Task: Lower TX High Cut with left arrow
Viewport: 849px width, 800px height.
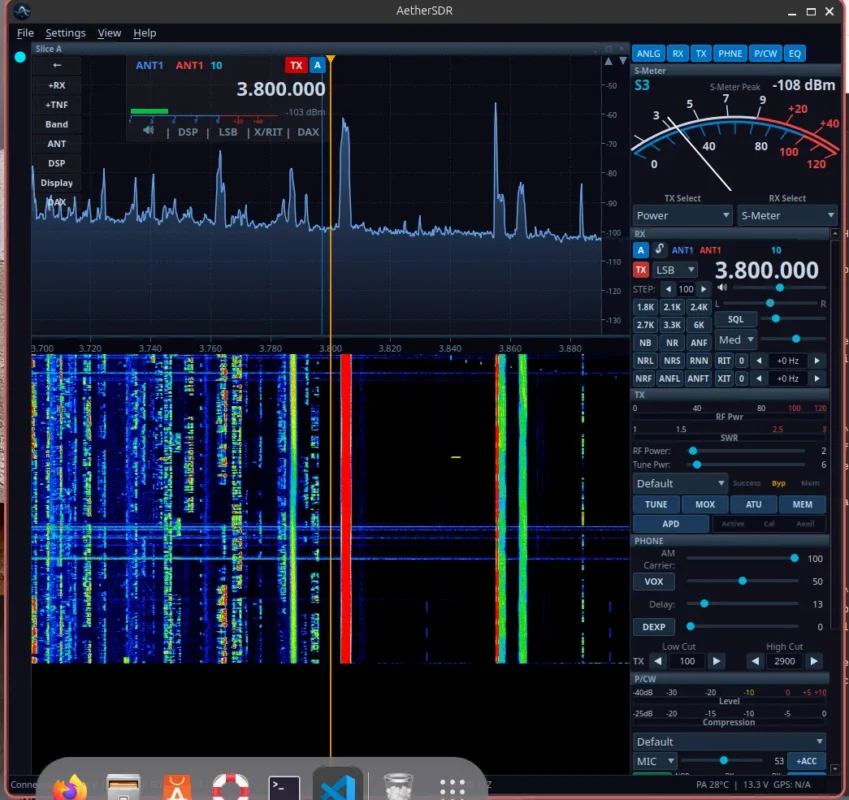Action: coord(755,661)
